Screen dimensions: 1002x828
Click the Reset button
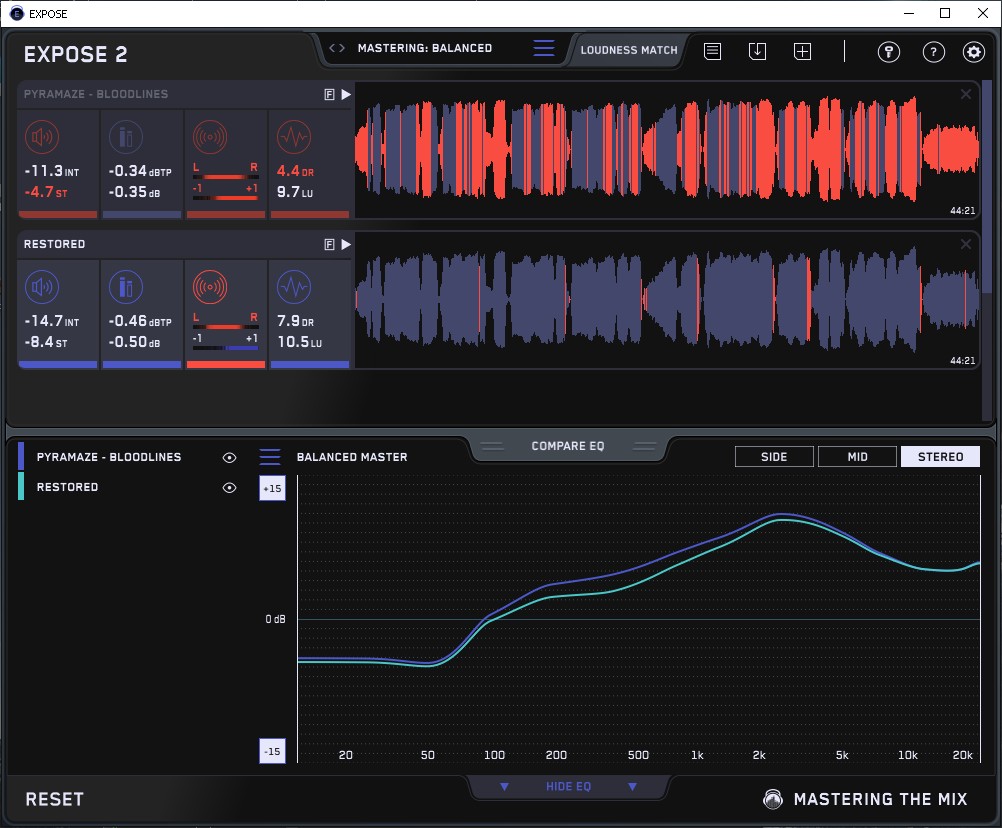55,799
